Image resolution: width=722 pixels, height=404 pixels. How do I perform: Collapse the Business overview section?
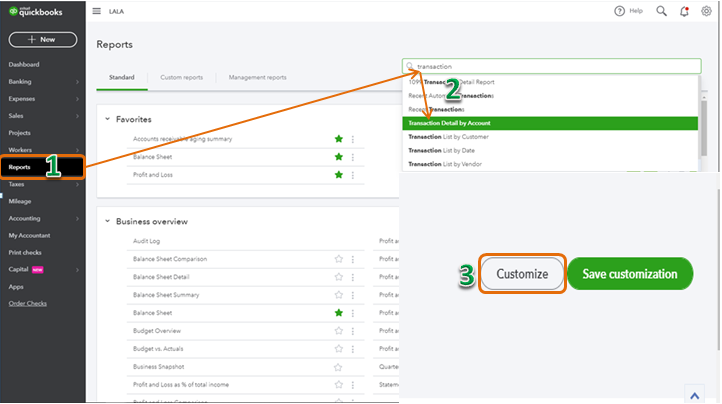coord(107,221)
